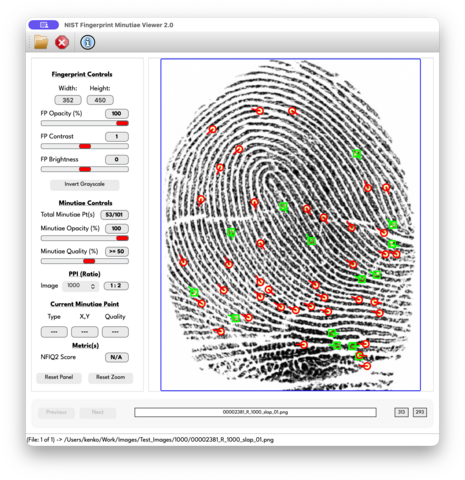Click the purple window badge icon
The image size is (465, 480).
(44, 25)
